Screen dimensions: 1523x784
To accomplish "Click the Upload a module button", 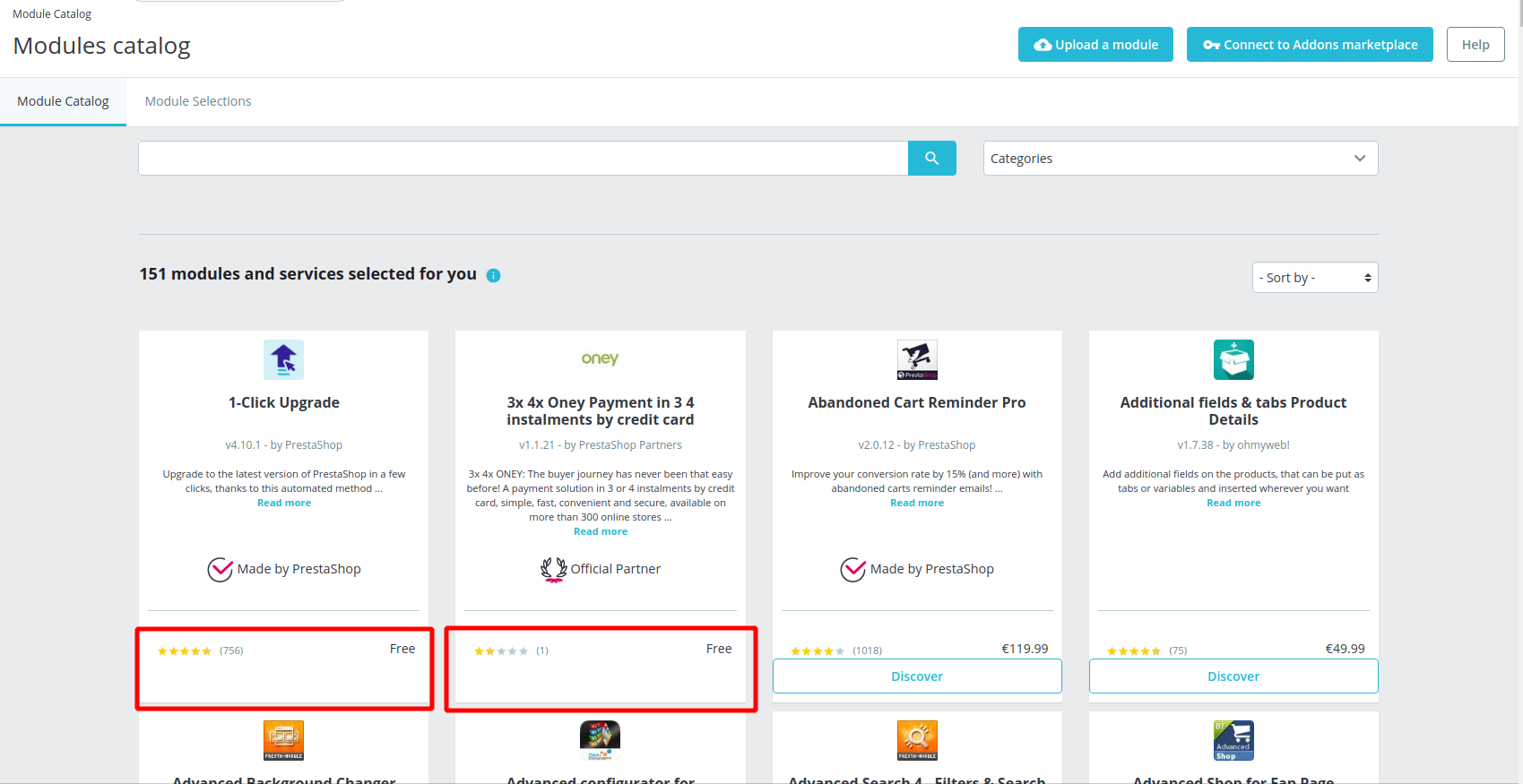I will 1095,45.
